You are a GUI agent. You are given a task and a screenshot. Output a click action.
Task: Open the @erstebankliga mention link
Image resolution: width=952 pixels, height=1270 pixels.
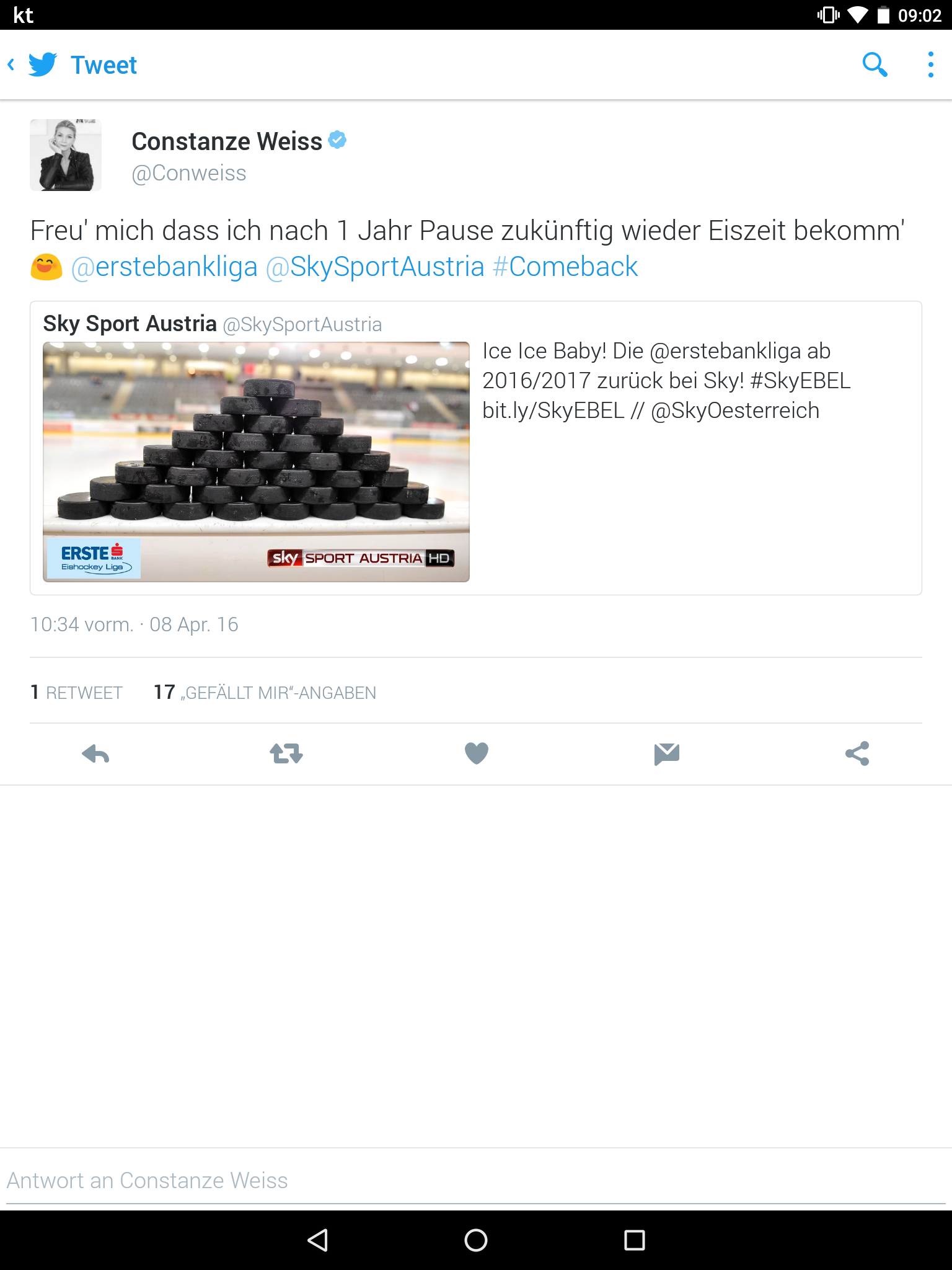[x=164, y=267]
